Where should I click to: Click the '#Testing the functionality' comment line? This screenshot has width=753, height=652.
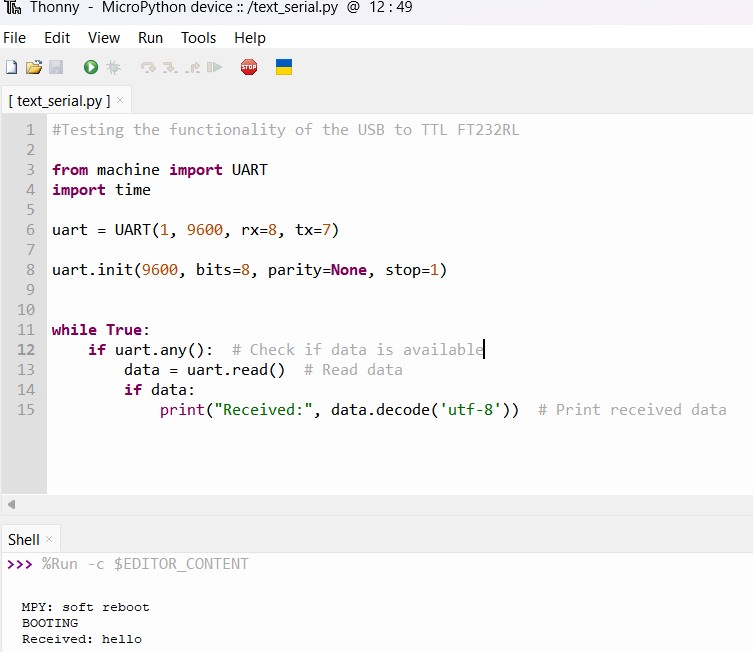tap(286, 130)
